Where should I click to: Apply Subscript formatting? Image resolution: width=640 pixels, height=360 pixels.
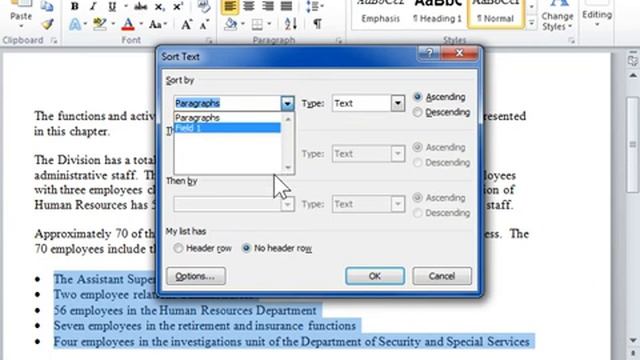point(160,7)
